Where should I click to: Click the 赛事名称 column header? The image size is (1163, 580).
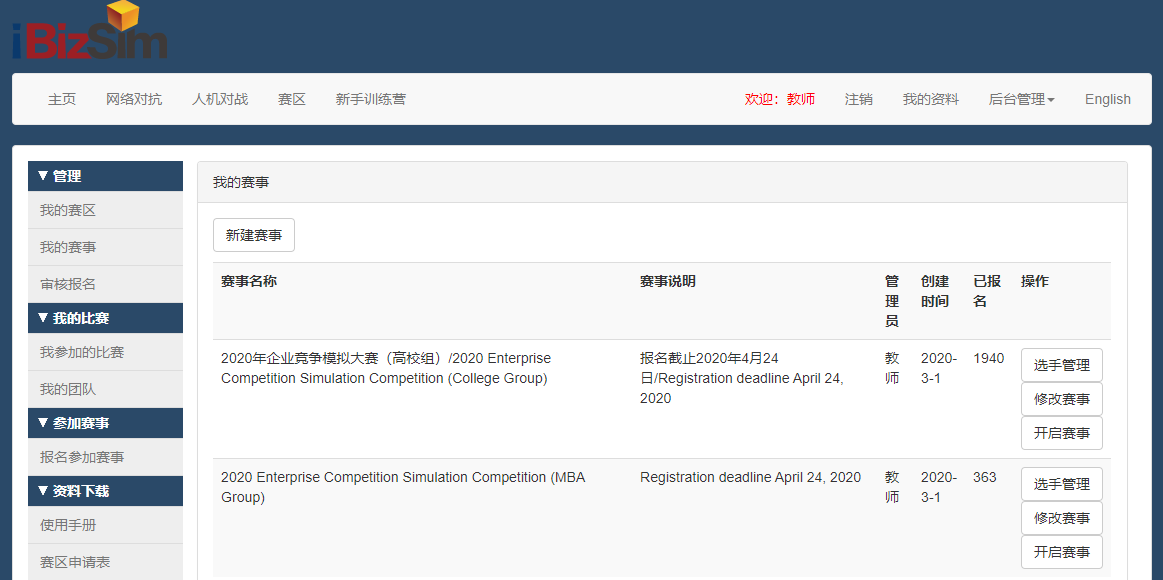point(249,282)
